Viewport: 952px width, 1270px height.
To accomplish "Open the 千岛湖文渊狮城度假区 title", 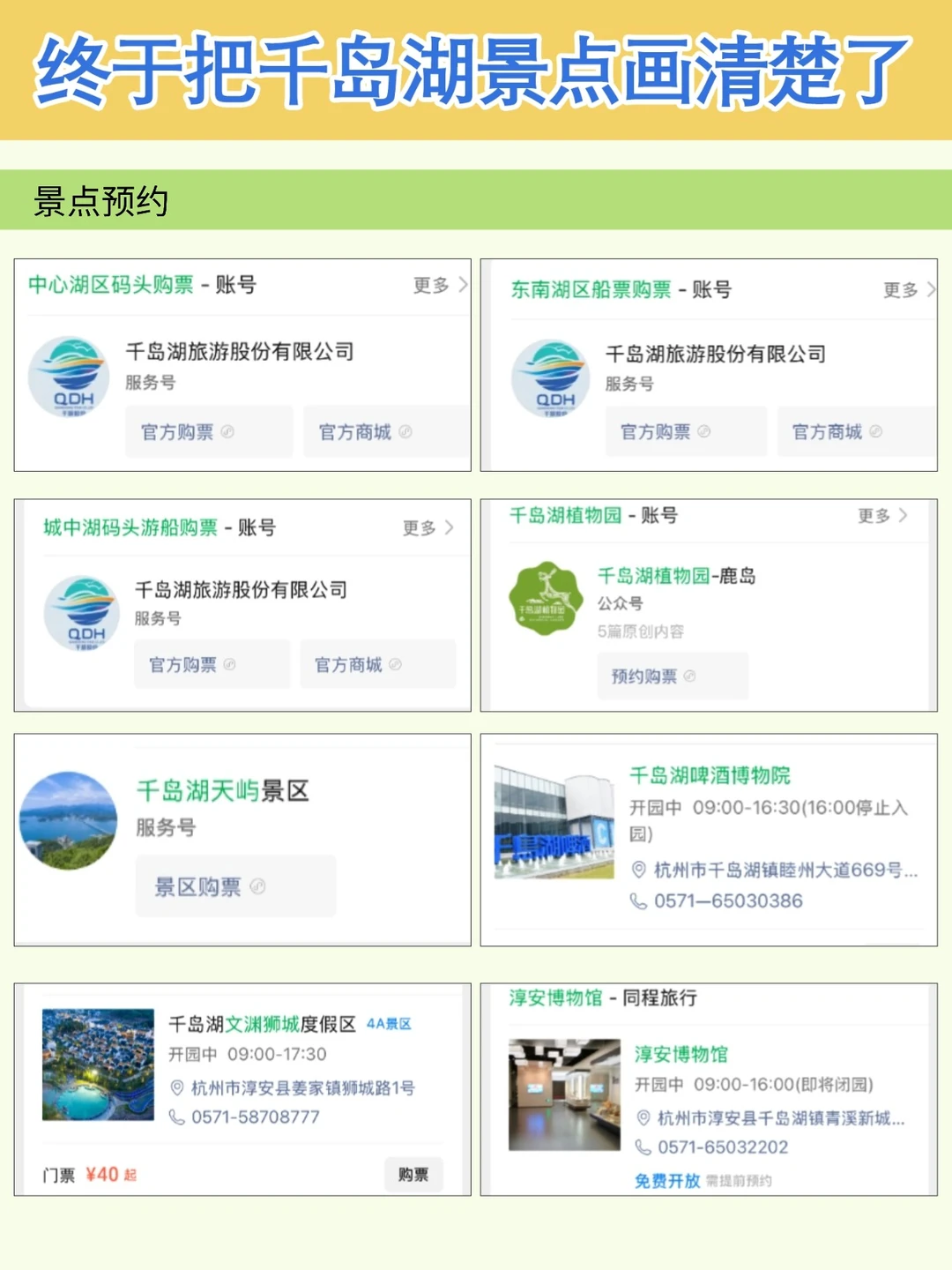I will [x=262, y=1024].
